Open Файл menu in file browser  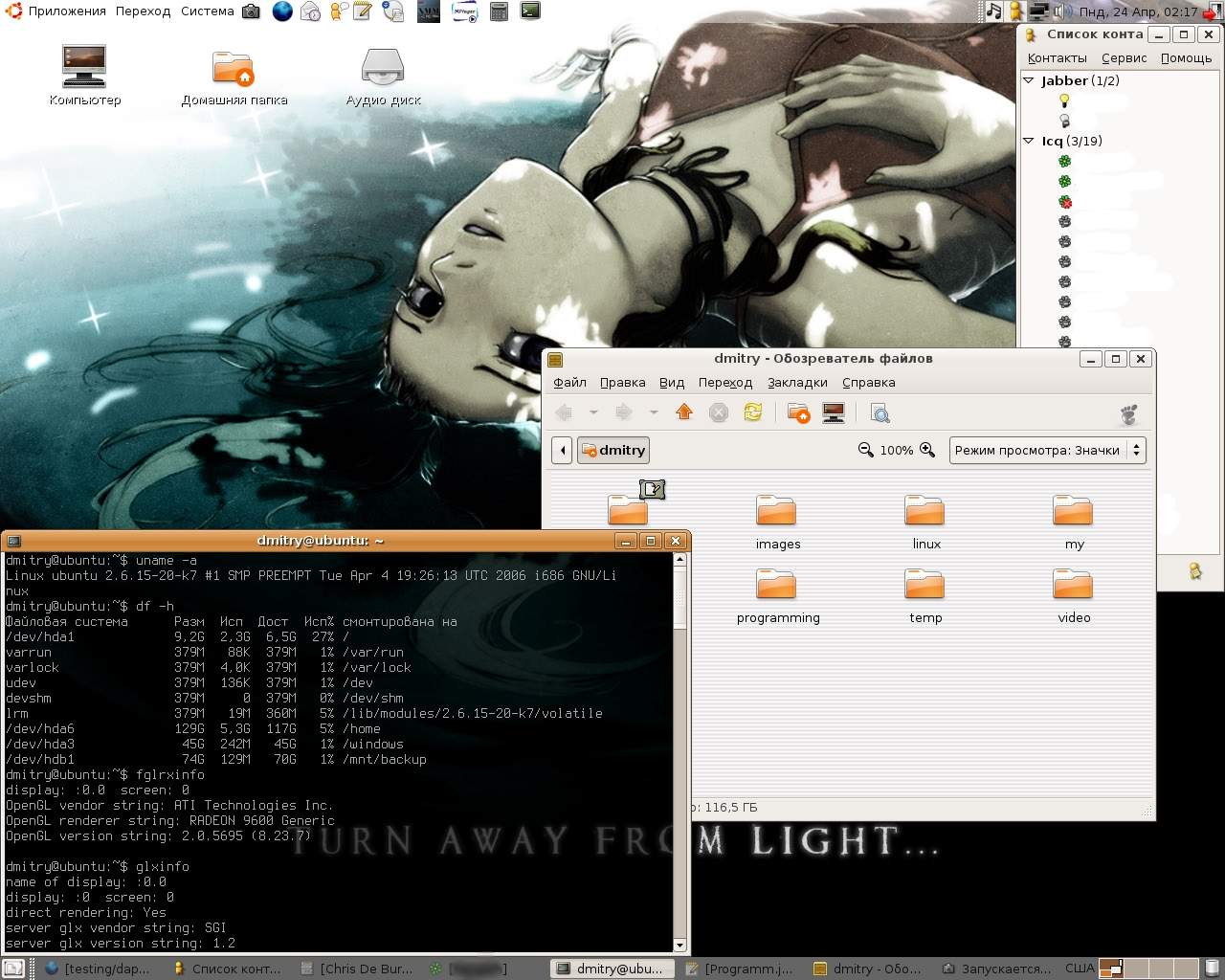569,382
